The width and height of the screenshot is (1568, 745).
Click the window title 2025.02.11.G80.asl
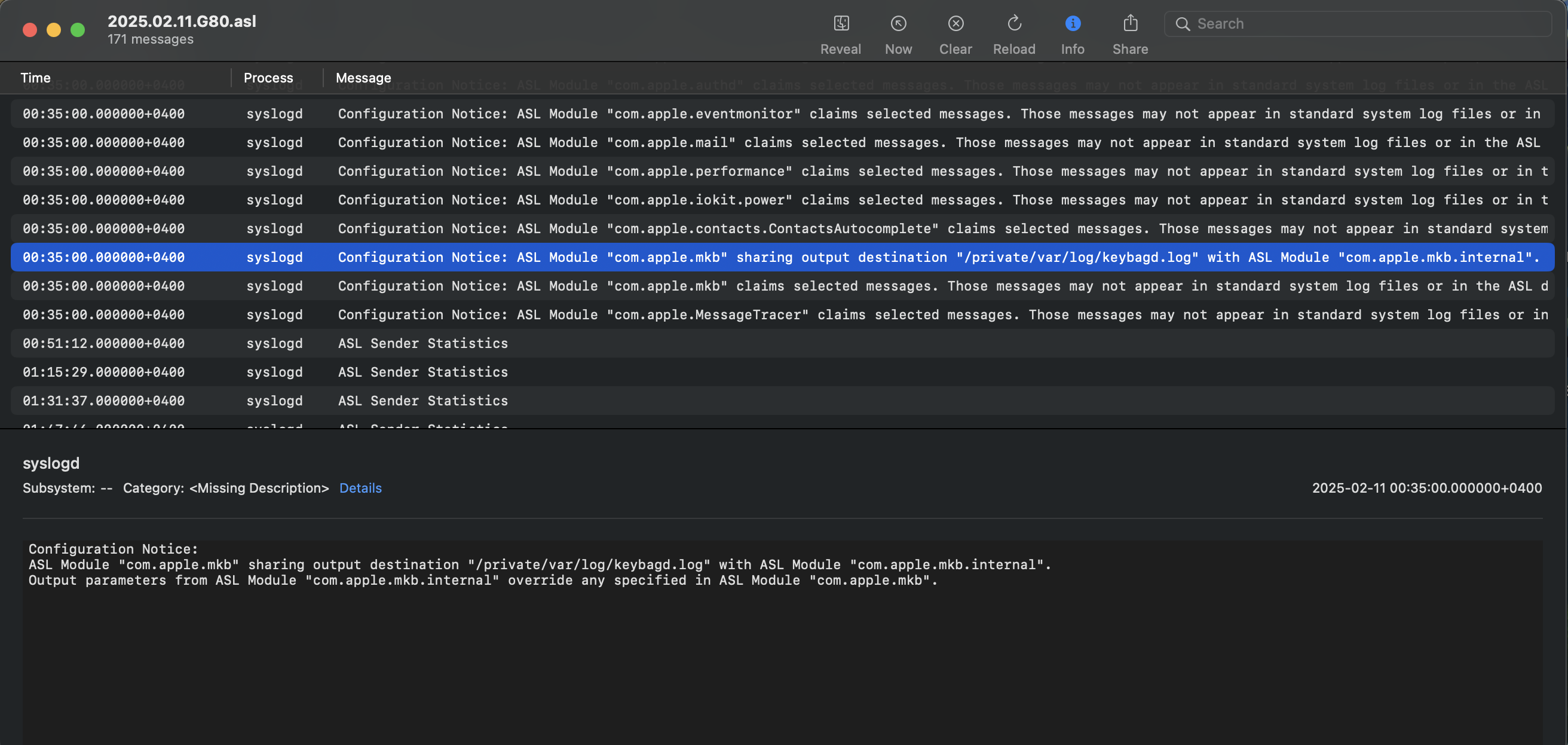pyautogui.click(x=182, y=22)
